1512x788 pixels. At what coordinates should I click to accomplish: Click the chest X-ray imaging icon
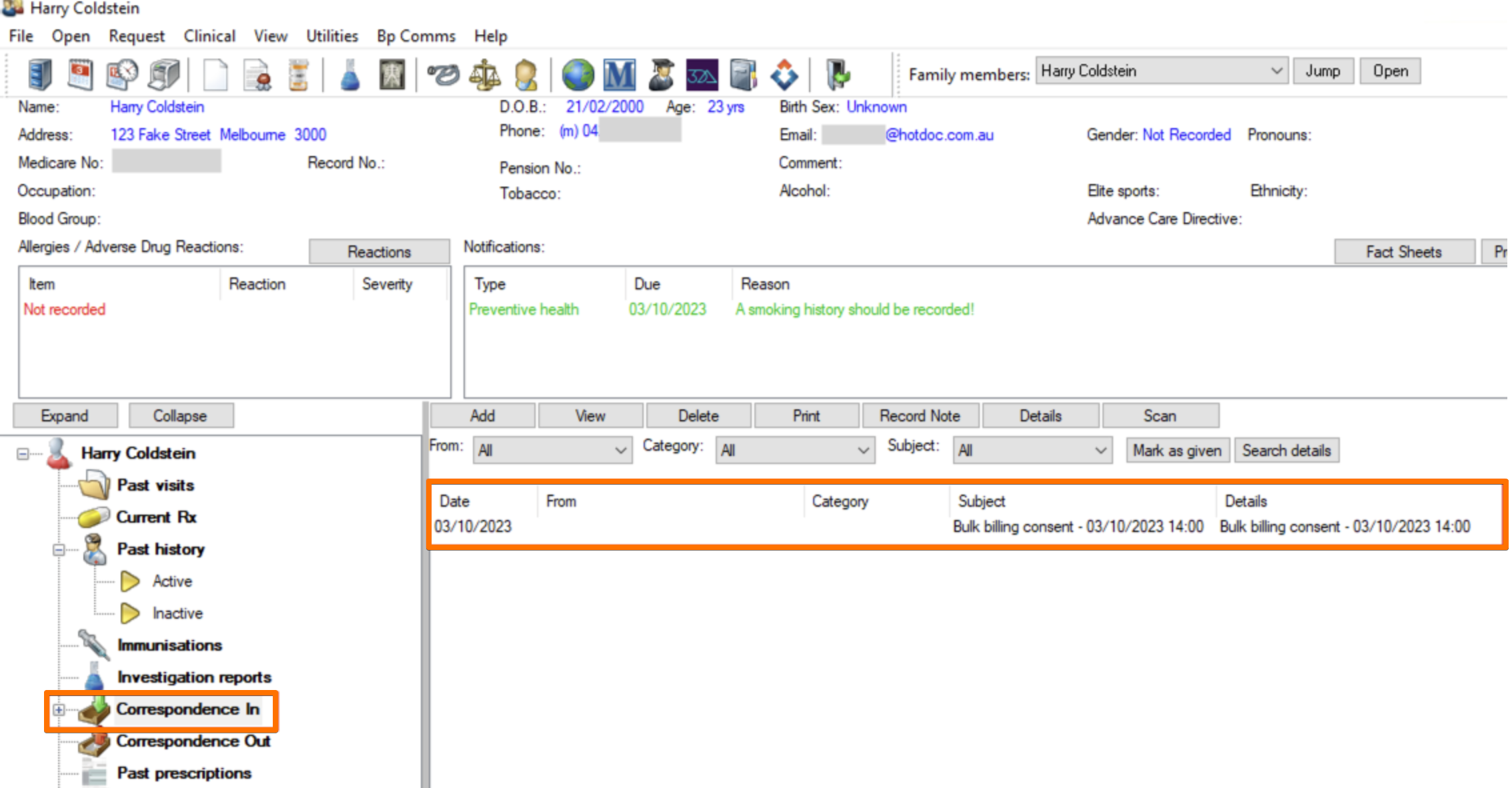click(392, 75)
